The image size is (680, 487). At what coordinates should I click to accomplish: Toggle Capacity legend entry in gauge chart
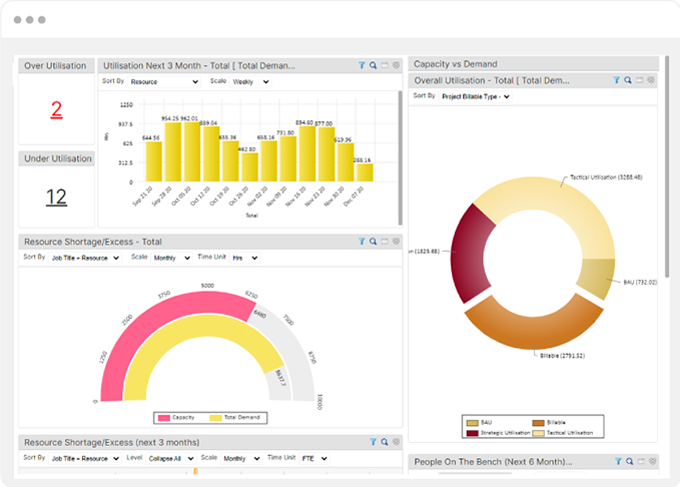pyautogui.click(x=177, y=418)
